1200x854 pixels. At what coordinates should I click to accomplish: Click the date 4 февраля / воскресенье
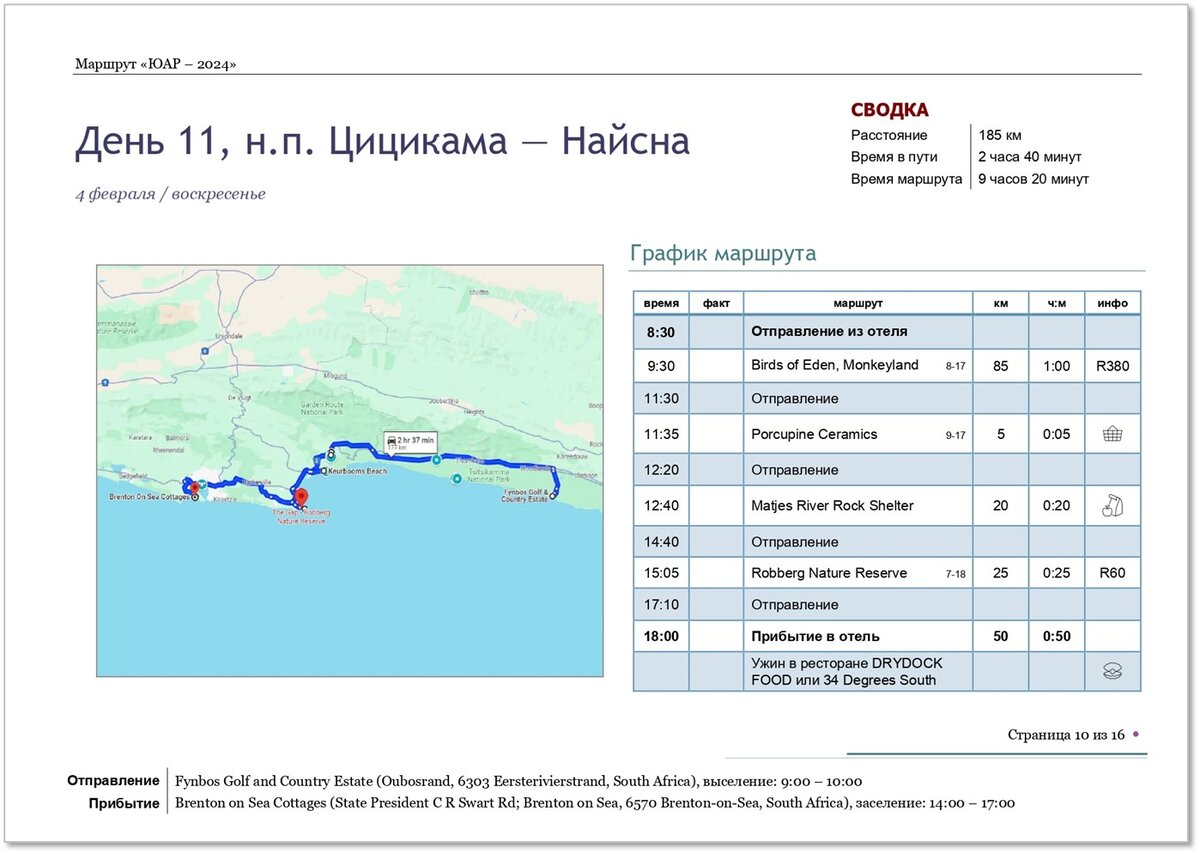coord(170,194)
